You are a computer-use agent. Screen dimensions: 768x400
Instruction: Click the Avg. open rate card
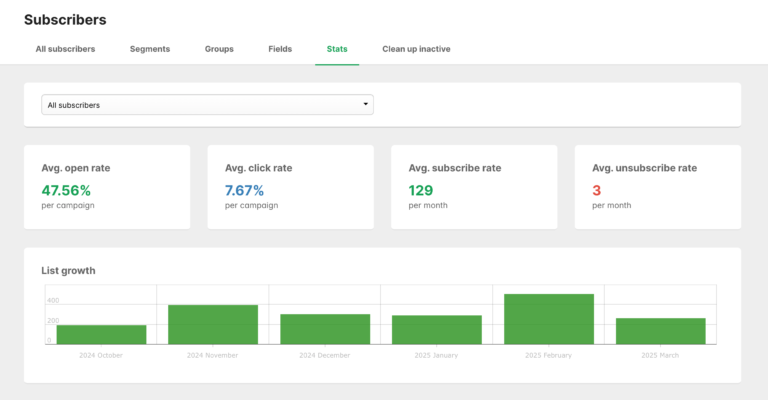(x=106, y=187)
